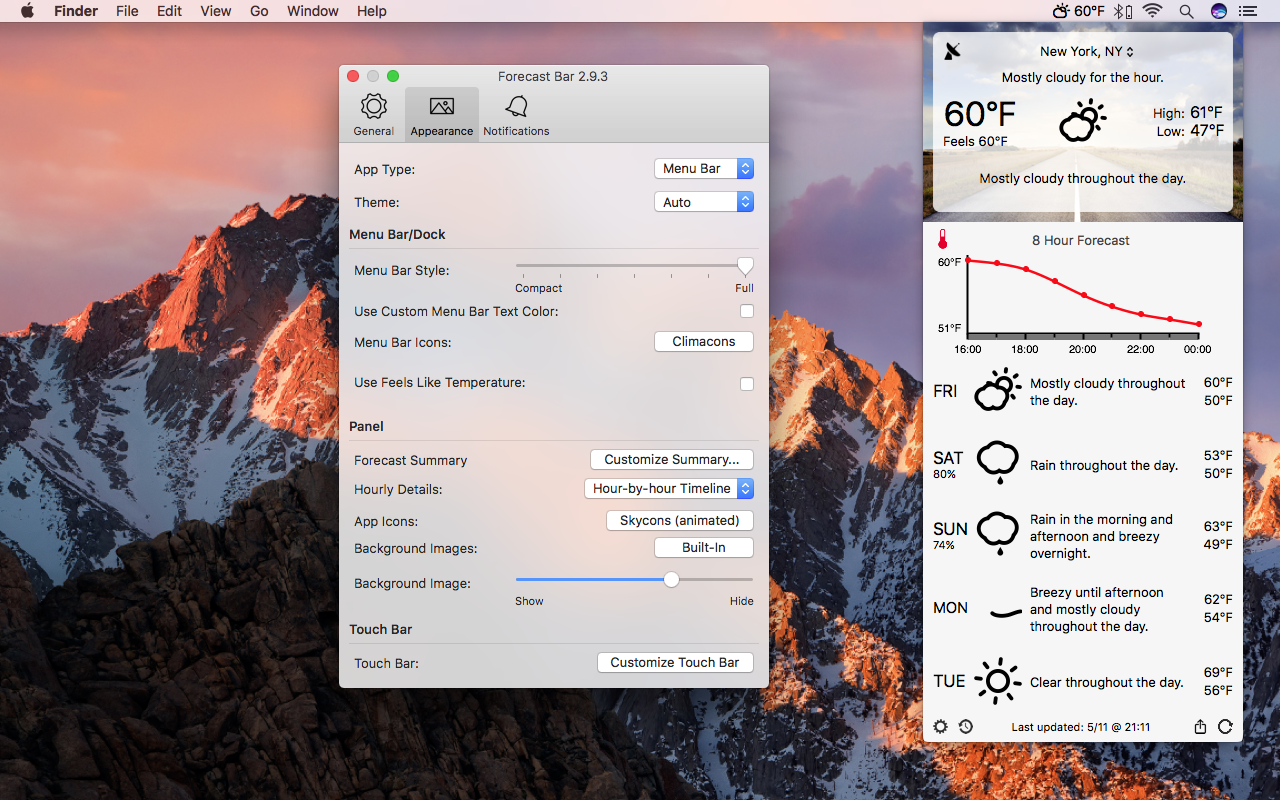
Task: Open the Theme dropdown set to Auto
Action: pyautogui.click(x=704, y=202)
